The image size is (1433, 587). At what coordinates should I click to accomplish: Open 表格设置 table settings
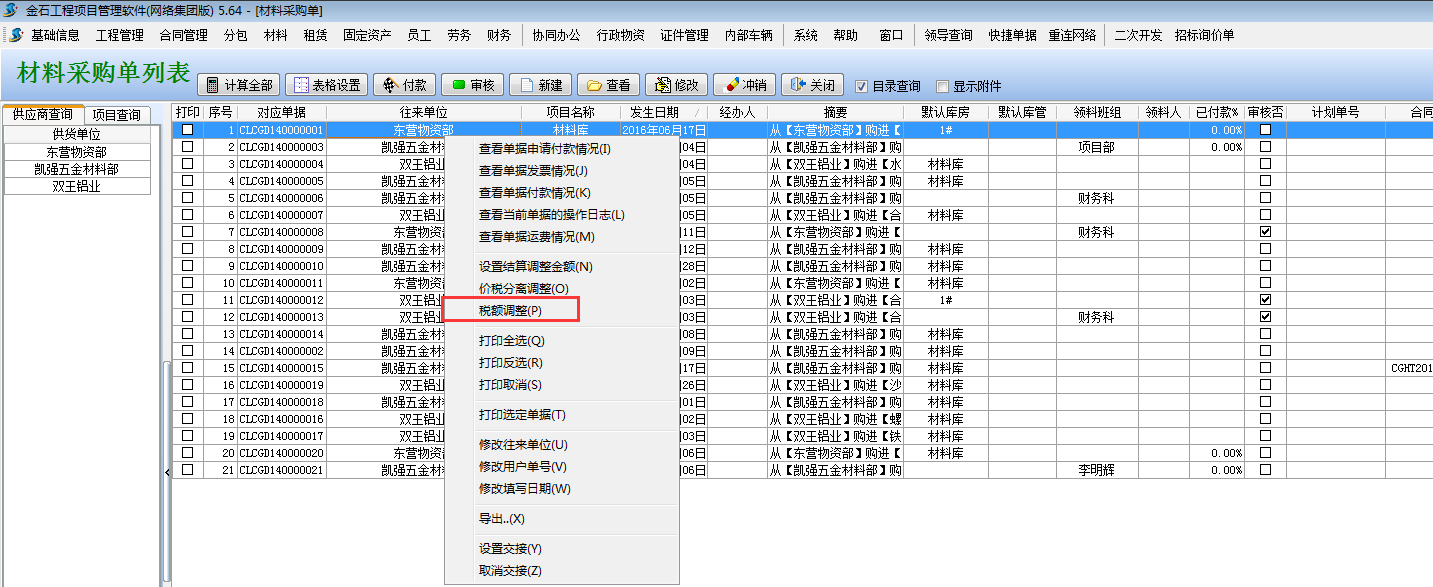(326, 85)
